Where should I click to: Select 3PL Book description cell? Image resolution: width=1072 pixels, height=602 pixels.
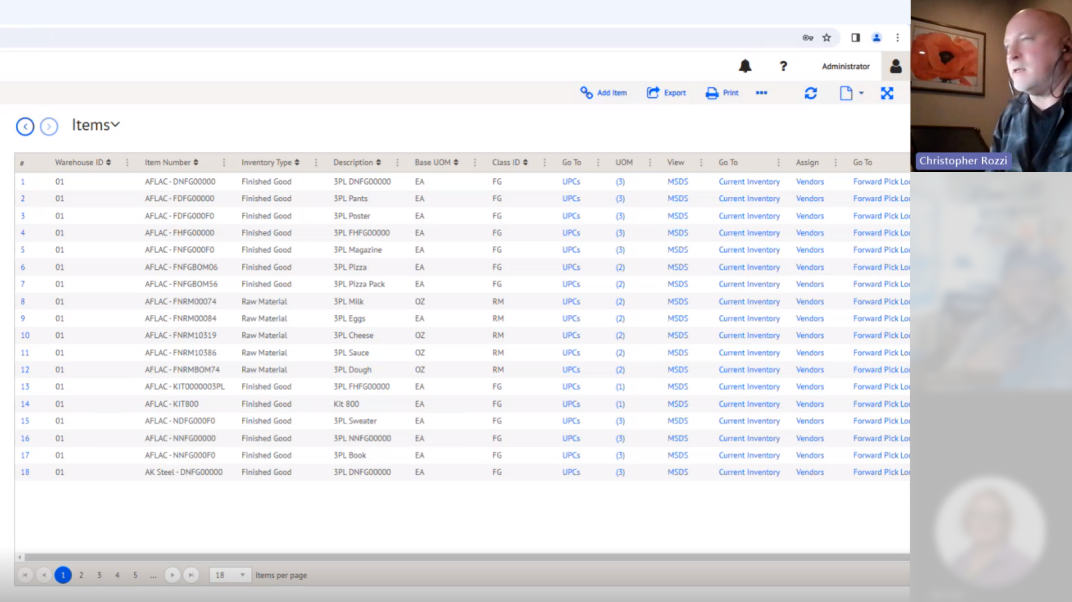(349, 455)
